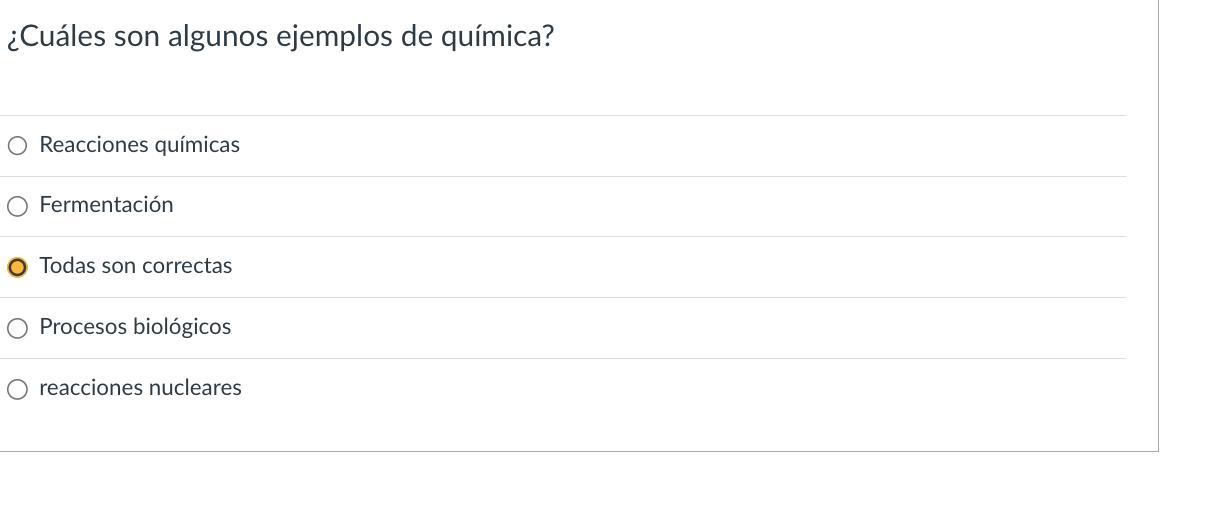Click the "Todas son correctas" label text
Screen dimensions: 1228x518
135,266
